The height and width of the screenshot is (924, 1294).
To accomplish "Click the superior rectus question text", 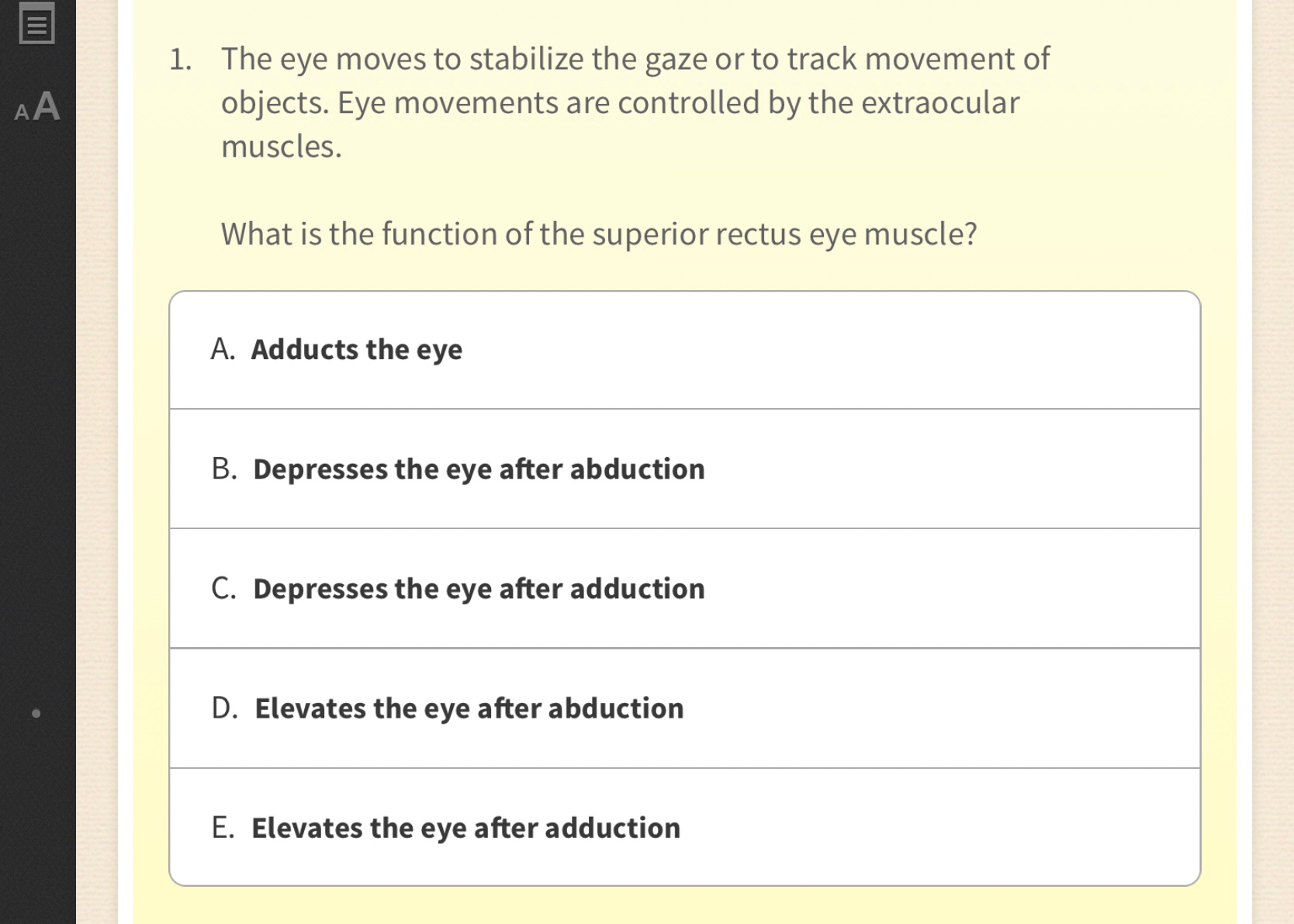I will coord(599,234).
